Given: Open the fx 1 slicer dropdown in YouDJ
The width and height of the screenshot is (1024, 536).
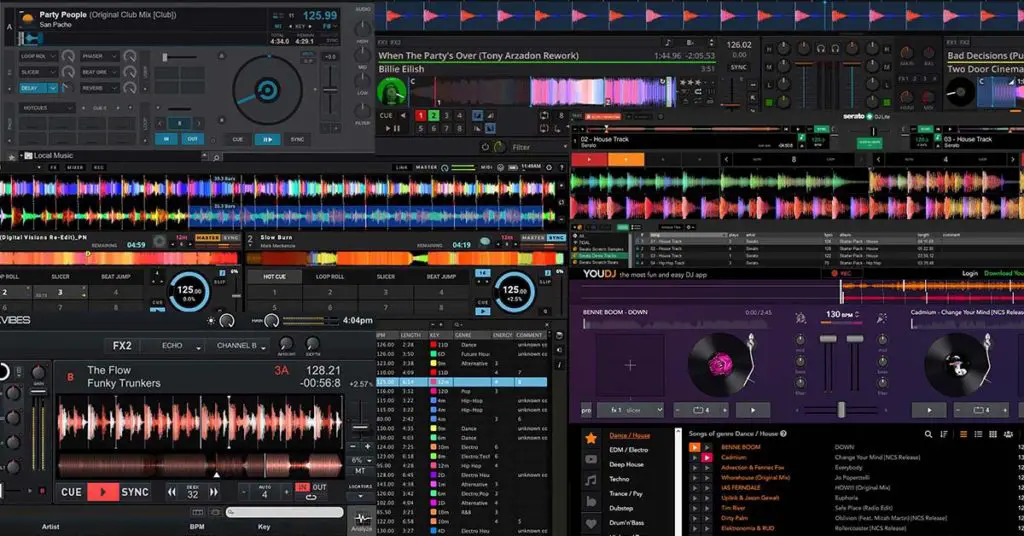Looking at the screenshot, I should pos(630,410).
